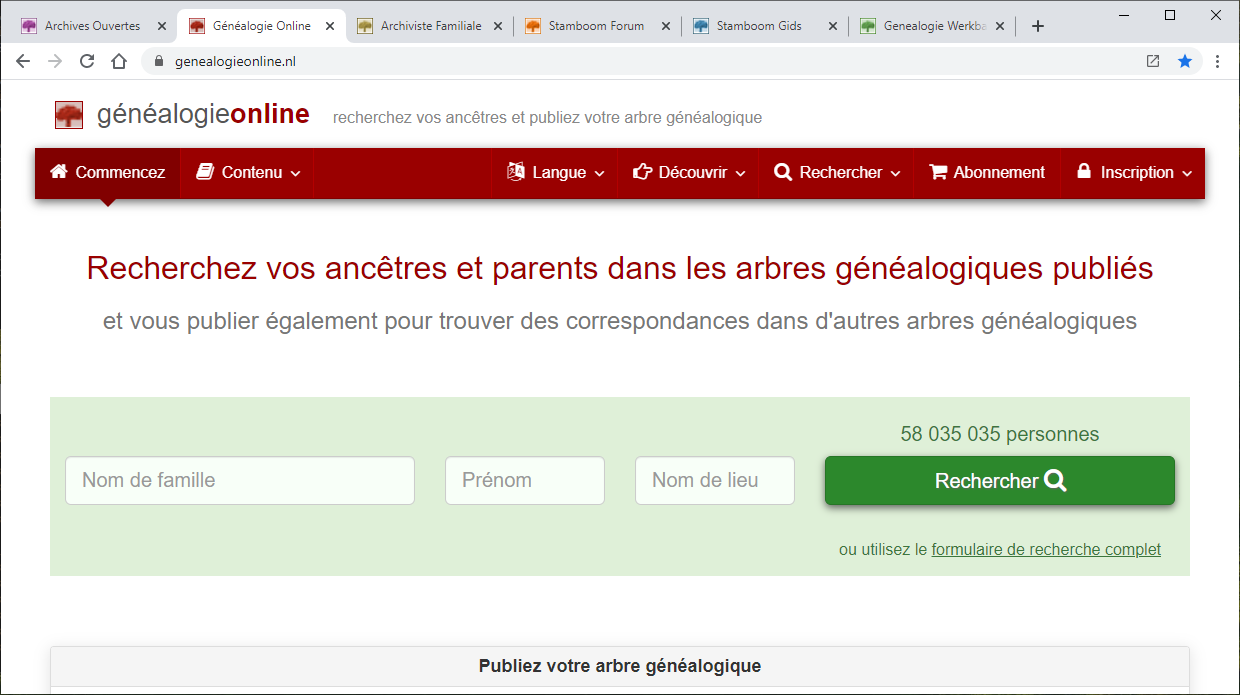
Task: Focus the Prénom field
Action: [525, 481]
